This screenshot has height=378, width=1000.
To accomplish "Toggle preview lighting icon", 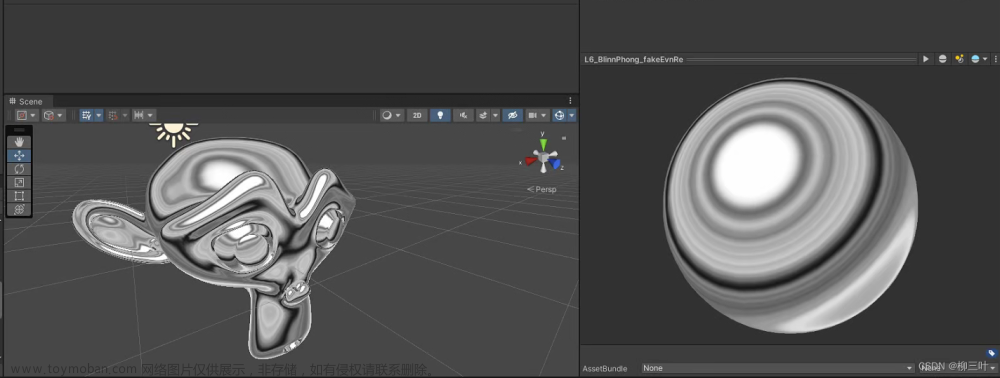I will (959, 59).
